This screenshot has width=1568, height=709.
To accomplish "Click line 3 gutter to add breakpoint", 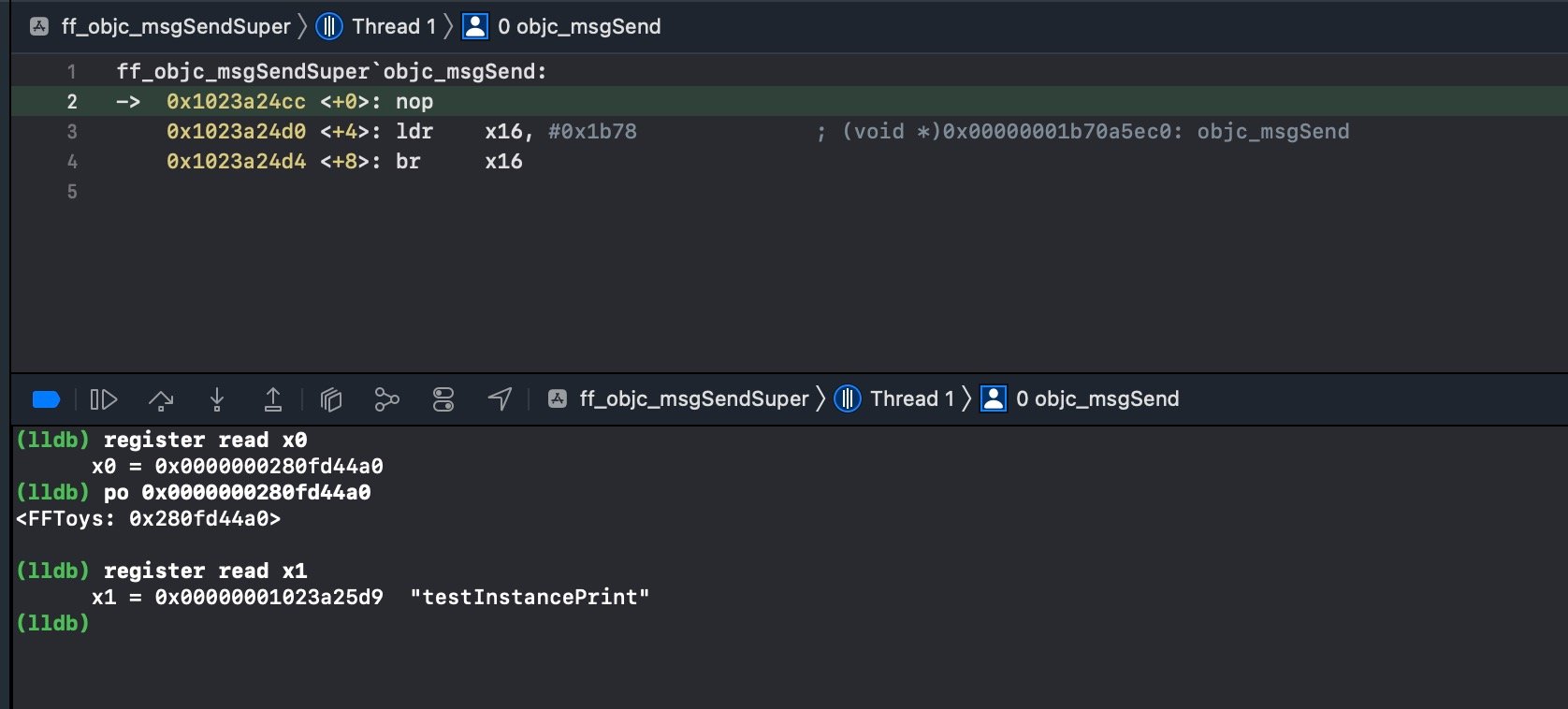I will (x=72, y=132).
